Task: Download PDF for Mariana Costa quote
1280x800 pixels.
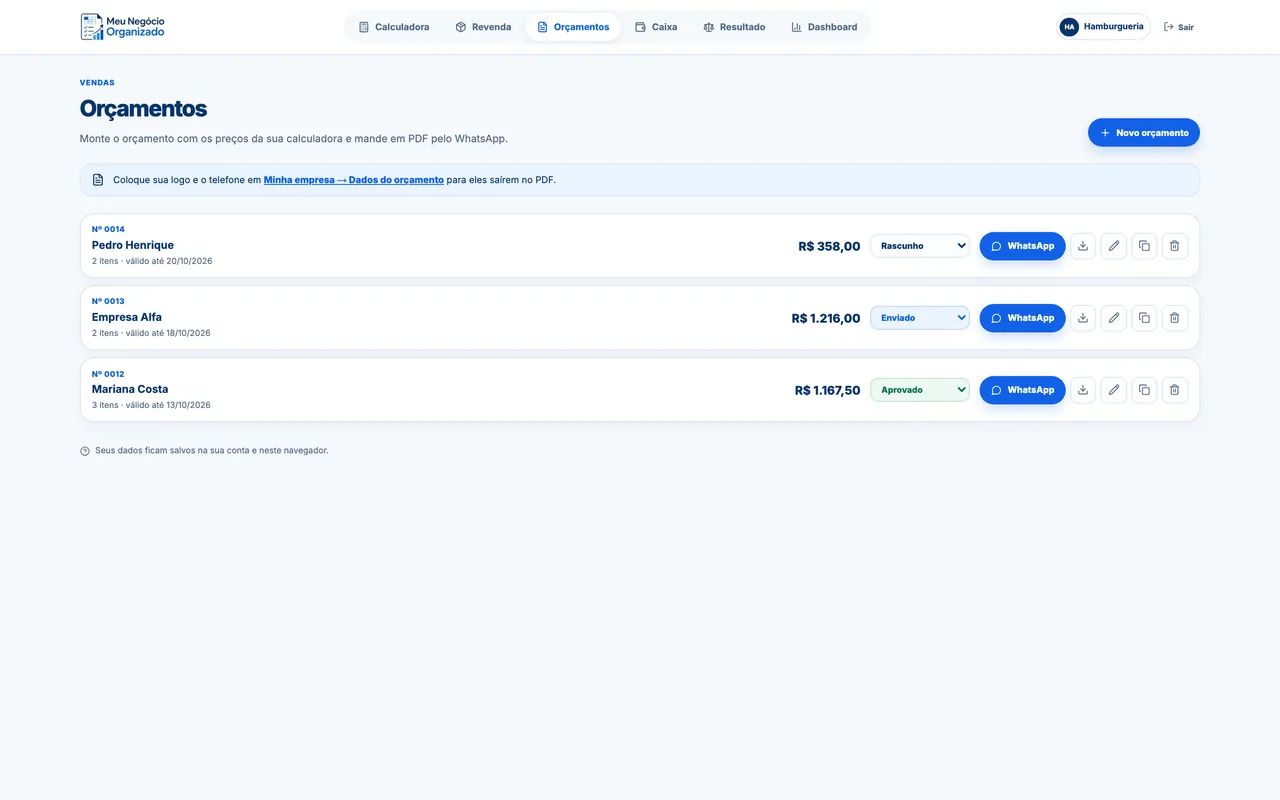Action: tap(1083, 390)
